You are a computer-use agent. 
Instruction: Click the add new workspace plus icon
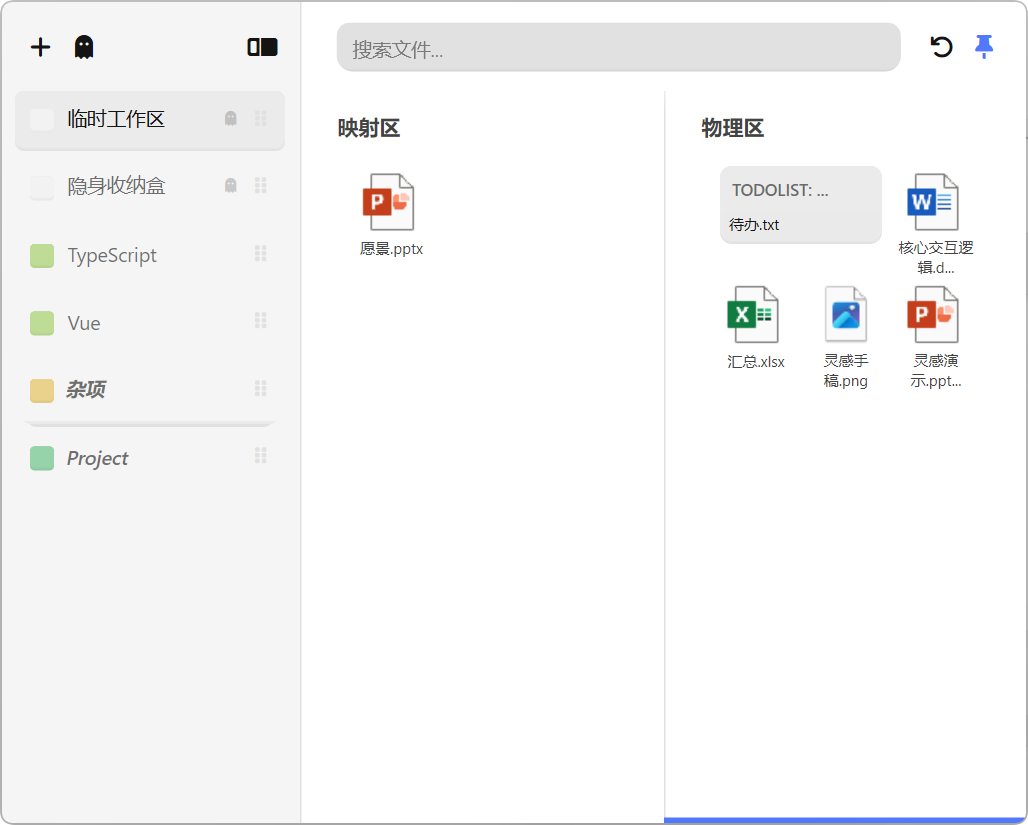tap(40, 47)
